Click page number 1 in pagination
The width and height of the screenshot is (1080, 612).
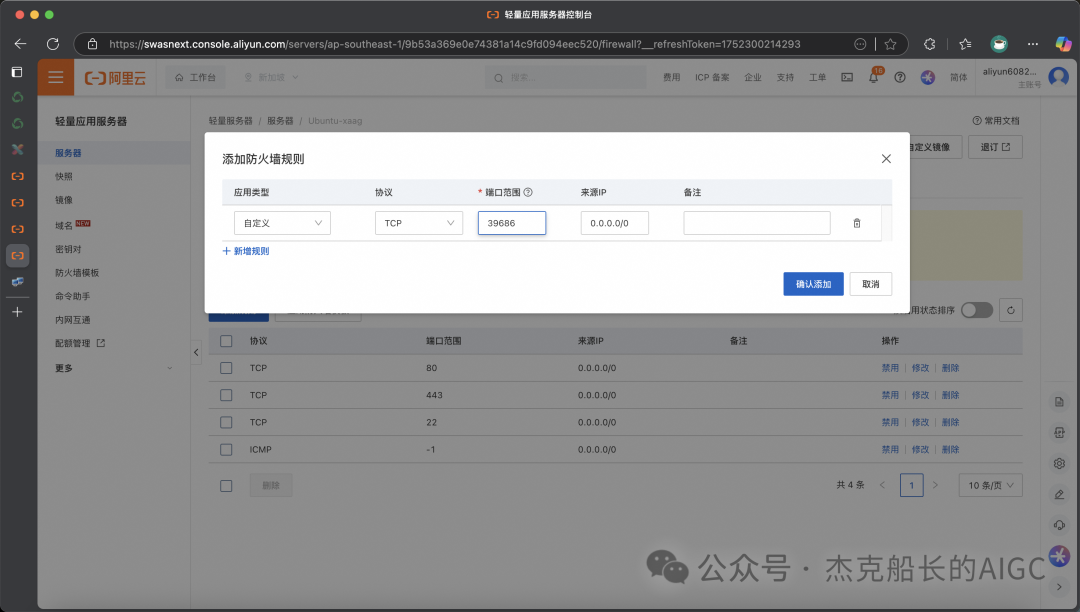(x=911, y=485)
